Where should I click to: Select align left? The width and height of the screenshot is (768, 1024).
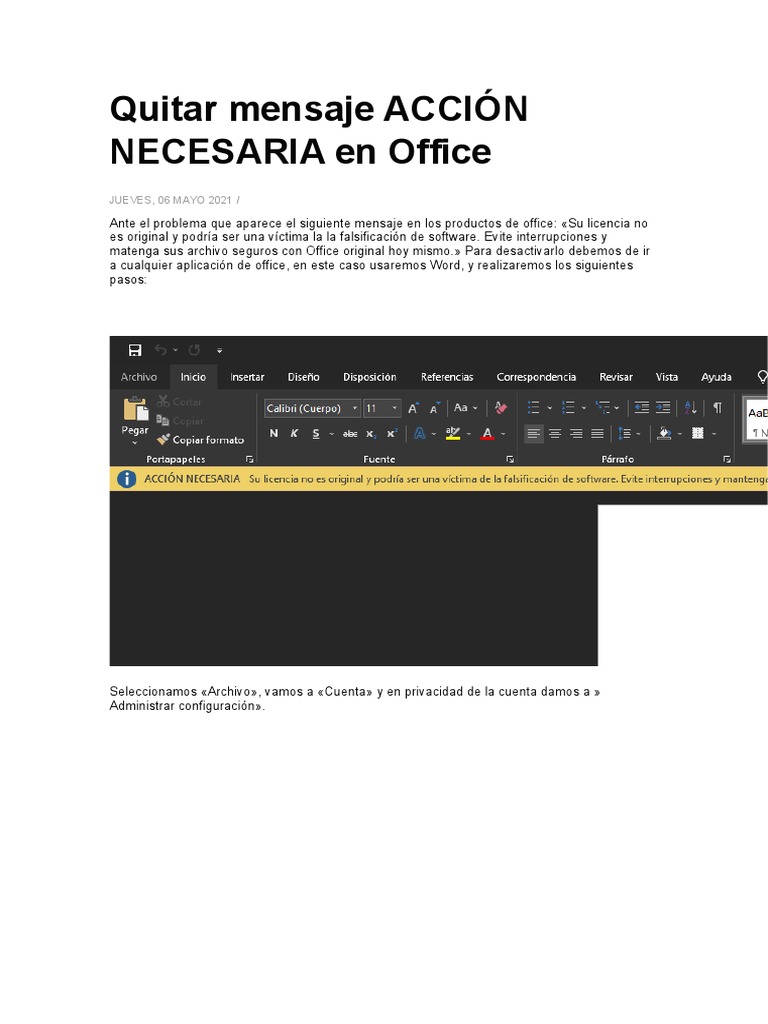click(534, 433)
